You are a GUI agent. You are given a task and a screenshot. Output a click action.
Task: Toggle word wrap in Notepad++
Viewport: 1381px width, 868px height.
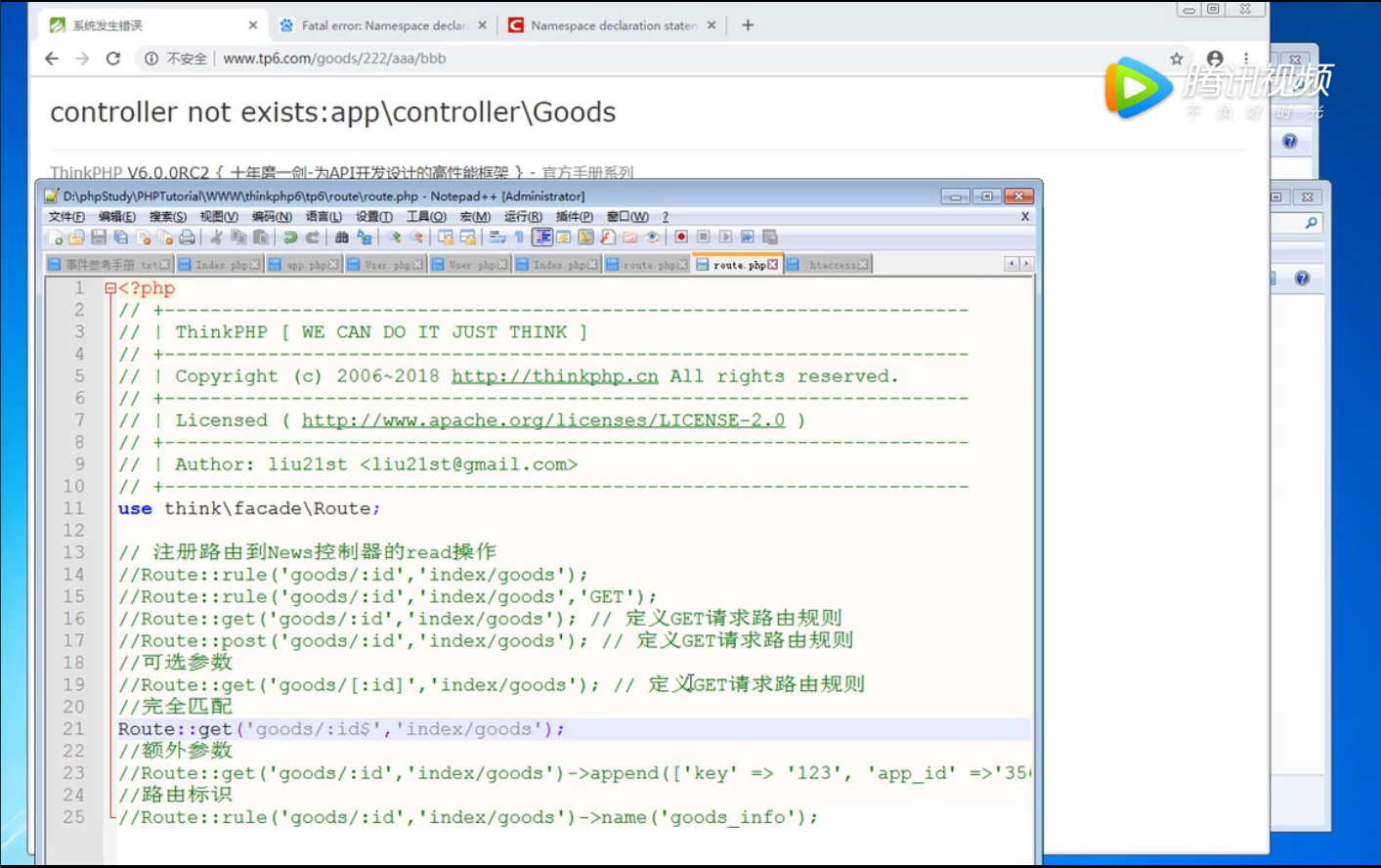(x=497, y=237)
